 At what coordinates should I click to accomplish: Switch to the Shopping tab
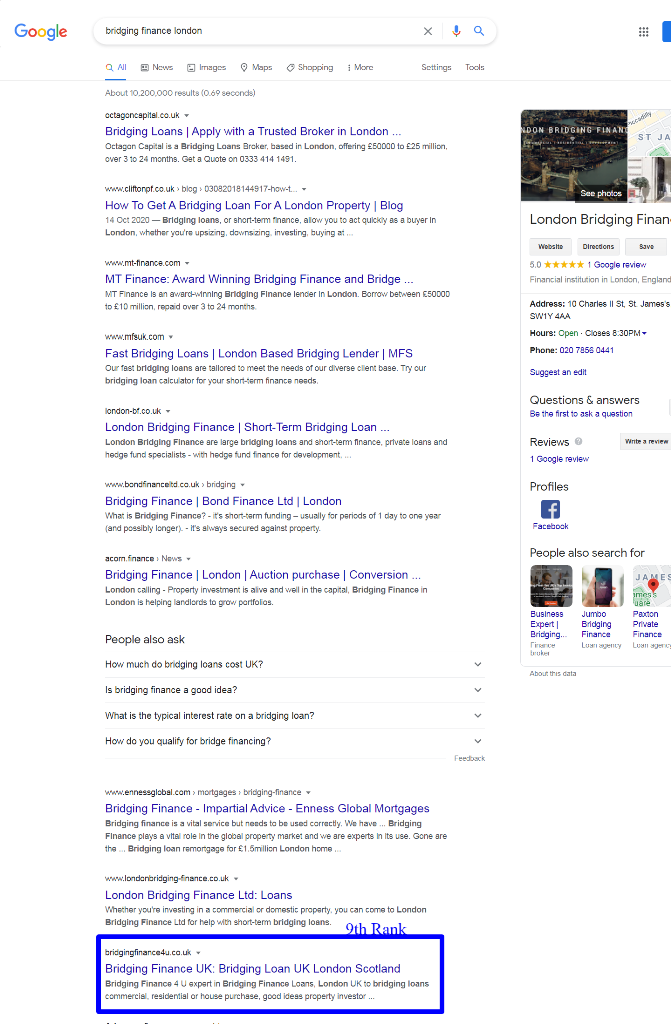point(310,67)
